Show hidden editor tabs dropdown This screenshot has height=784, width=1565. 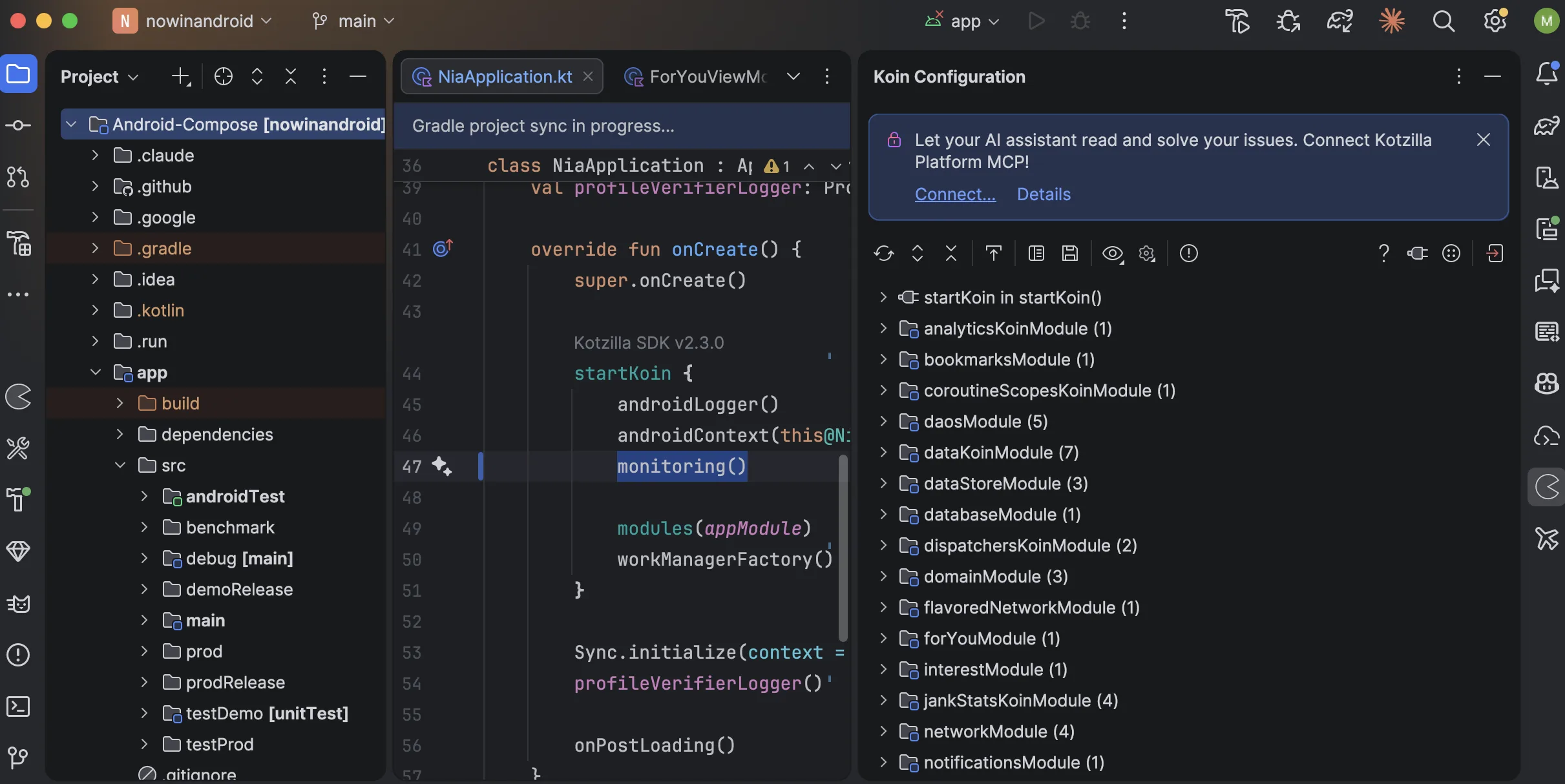click(x=793, y=76)
